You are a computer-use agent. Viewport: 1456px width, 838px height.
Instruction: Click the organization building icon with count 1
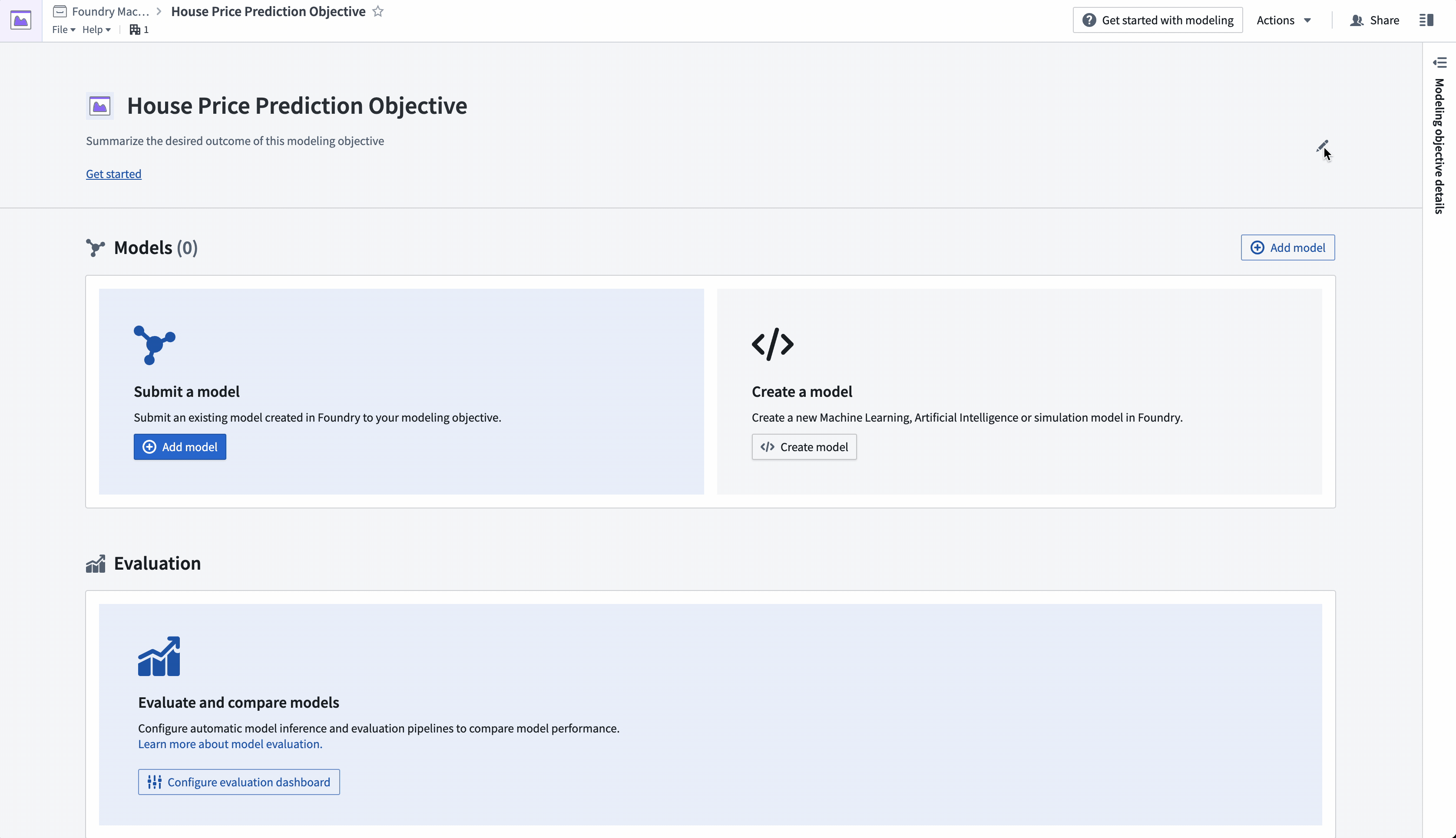coord(139,30)
